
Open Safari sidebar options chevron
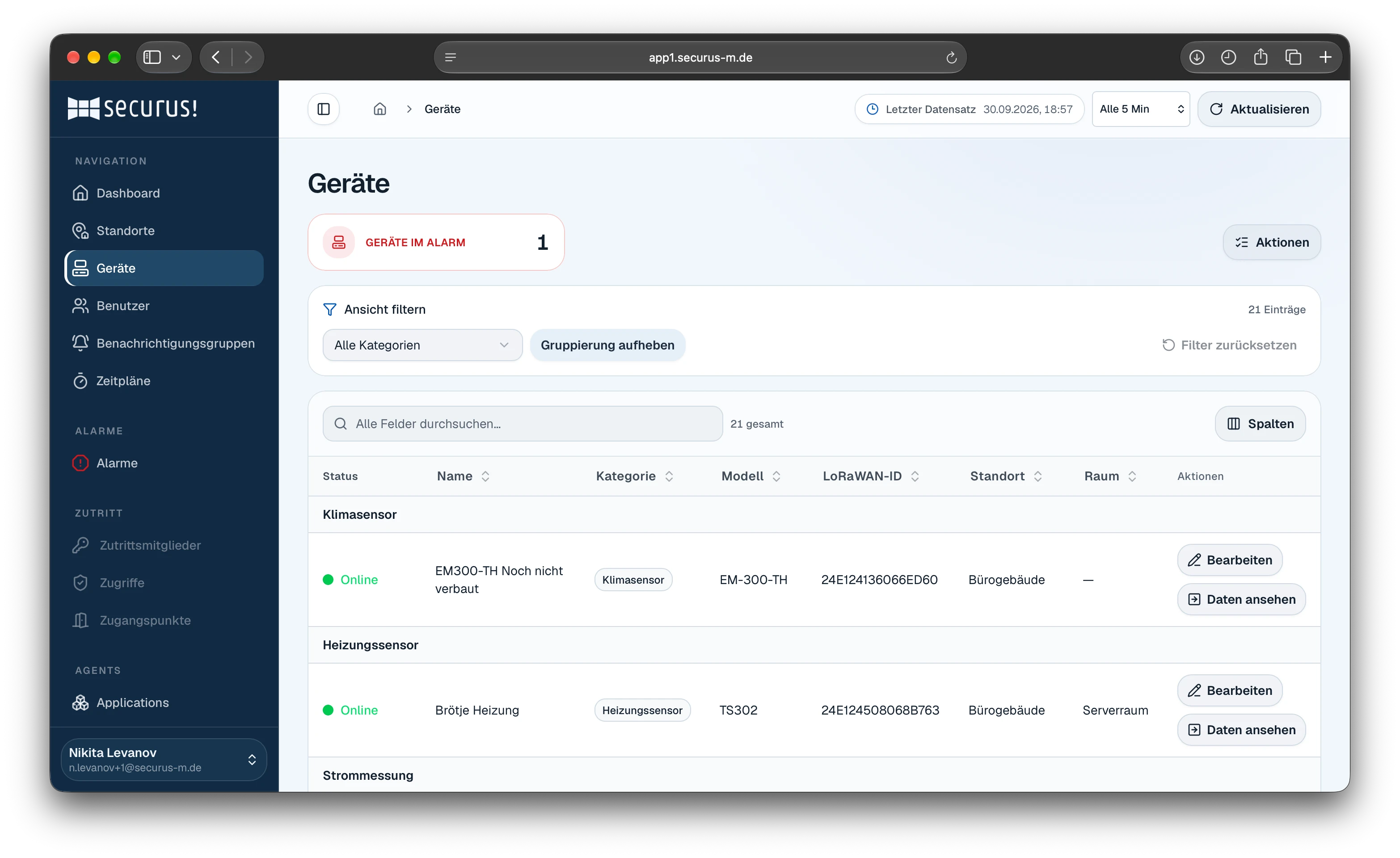coord(176,57)
